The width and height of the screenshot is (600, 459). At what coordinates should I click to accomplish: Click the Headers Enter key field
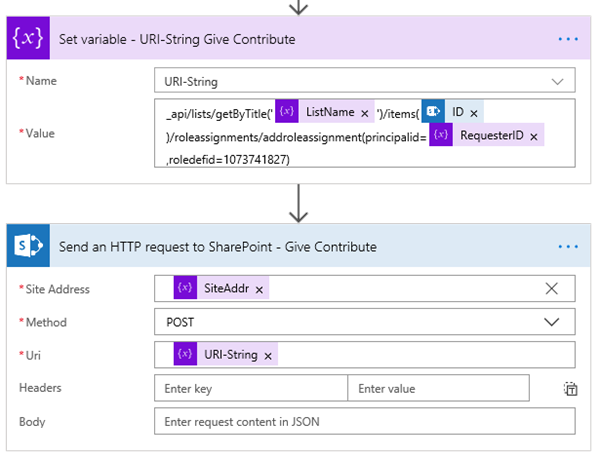[x=251, y=388]
